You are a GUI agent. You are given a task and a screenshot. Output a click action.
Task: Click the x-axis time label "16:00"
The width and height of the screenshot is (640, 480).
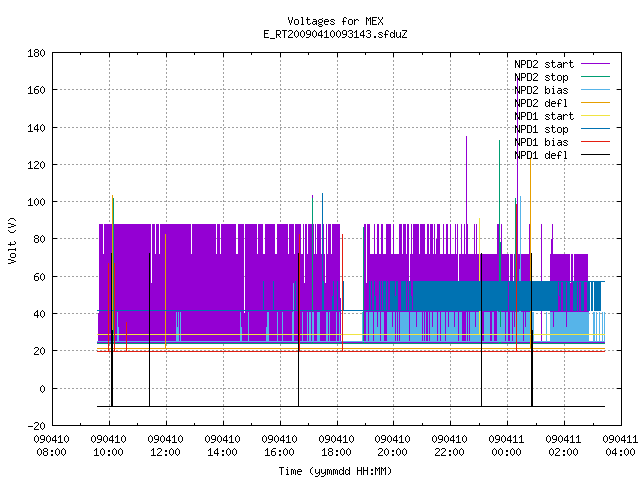(x=279, y=452)
